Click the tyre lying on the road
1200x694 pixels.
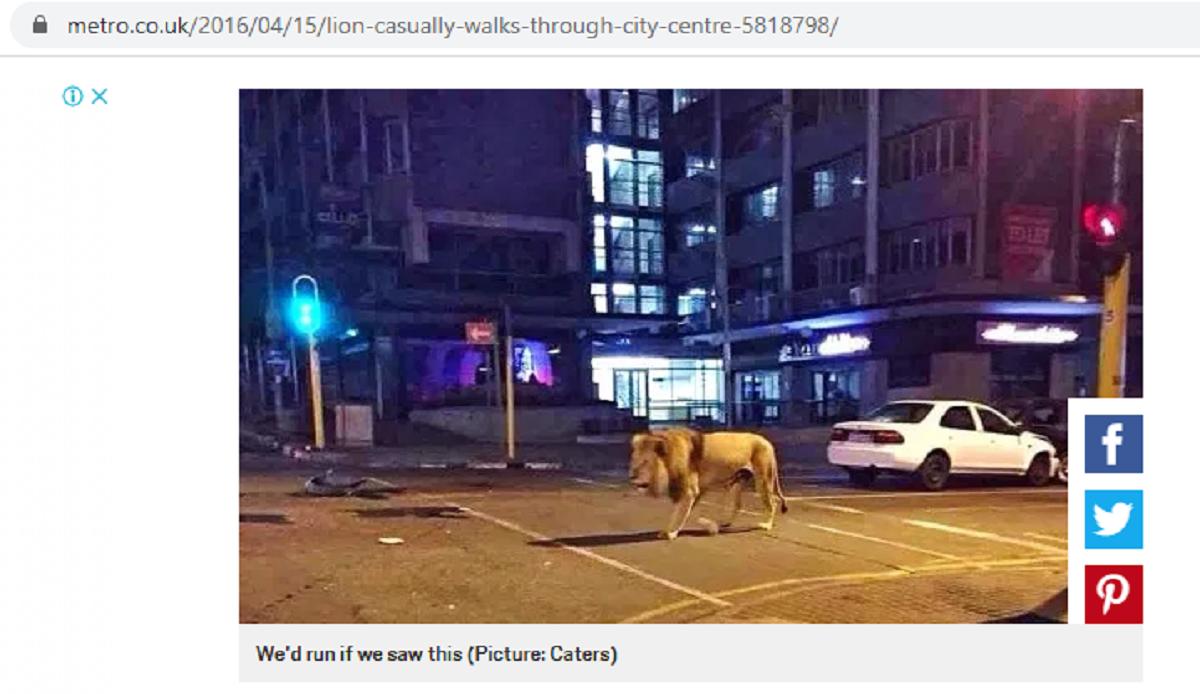tap(336, 485)
